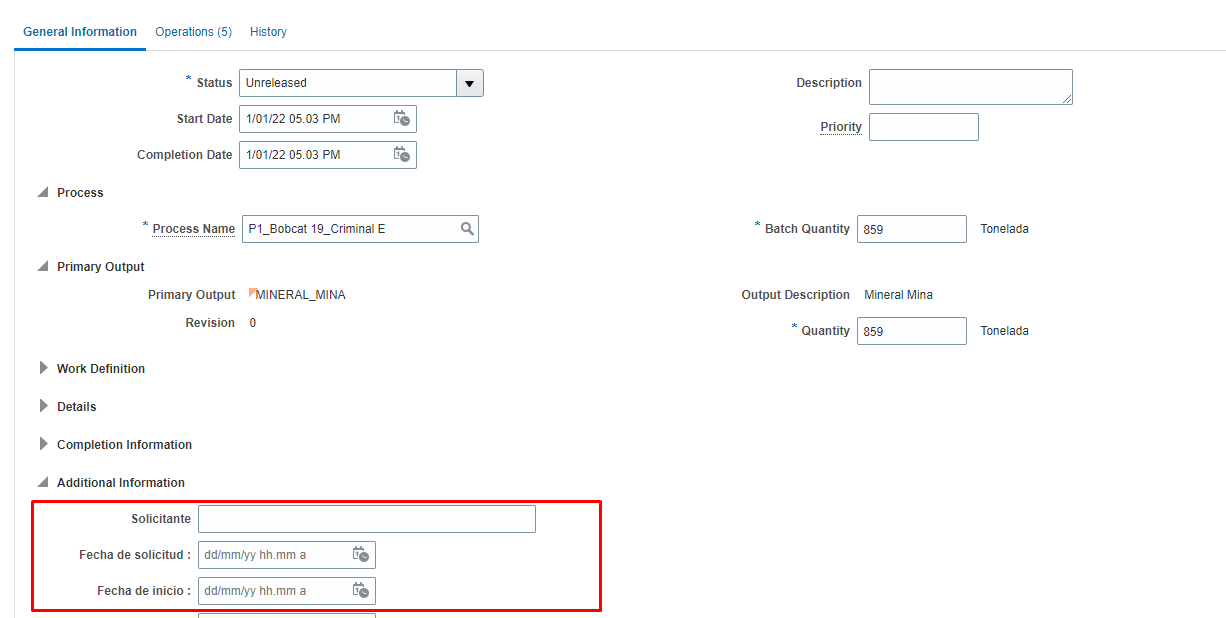
Task: Click the underlined Process Name label link
Action: coord(193,228)
